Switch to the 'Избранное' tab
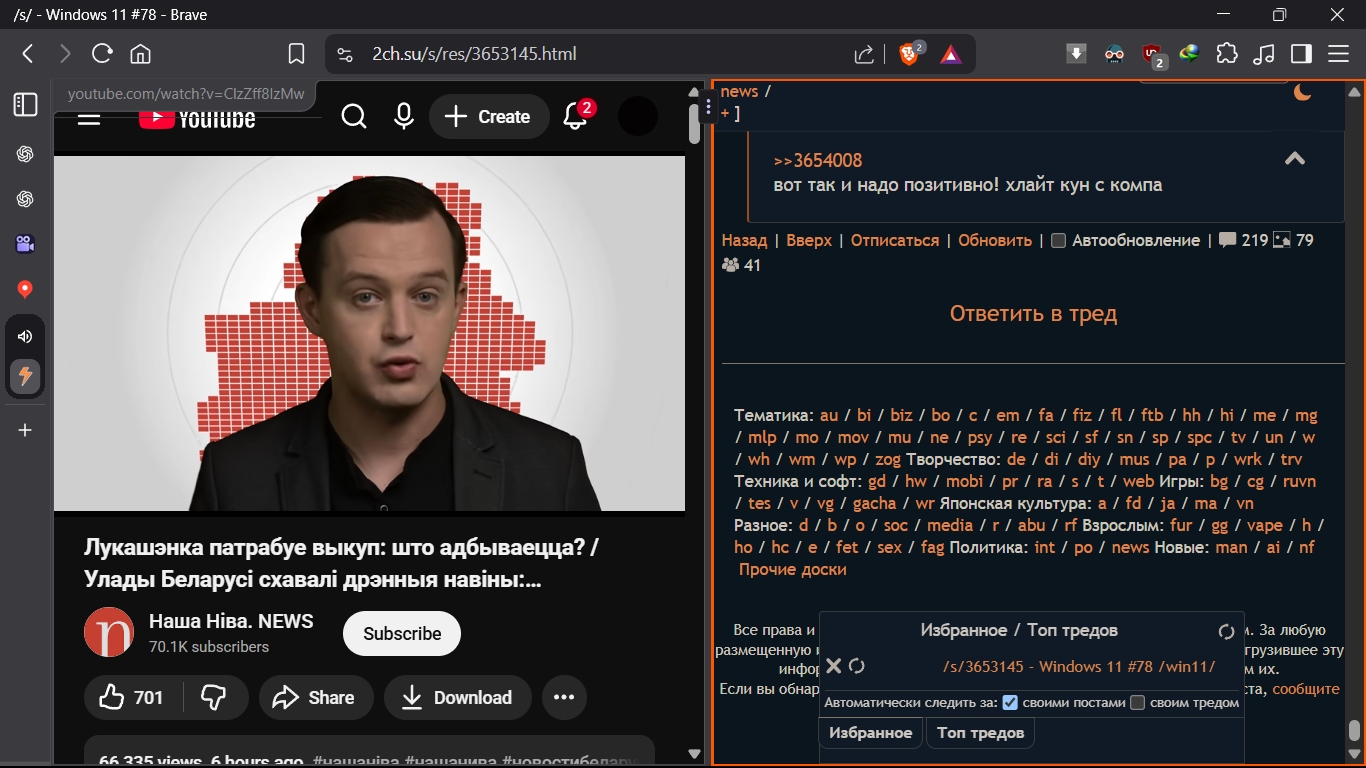Screen dimensions: 1366x768 870,732
